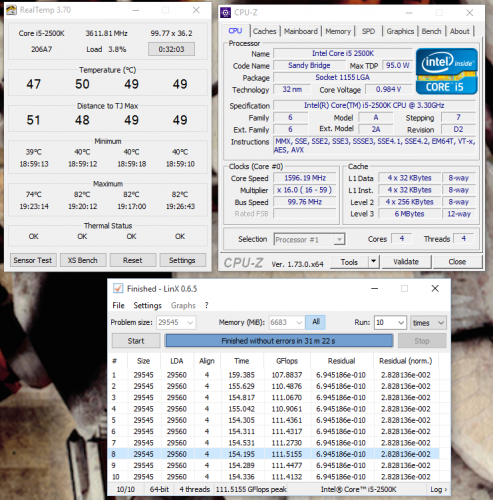Click Validate in CPU-Z
This screenshot has width=493, height=500.
406,262
